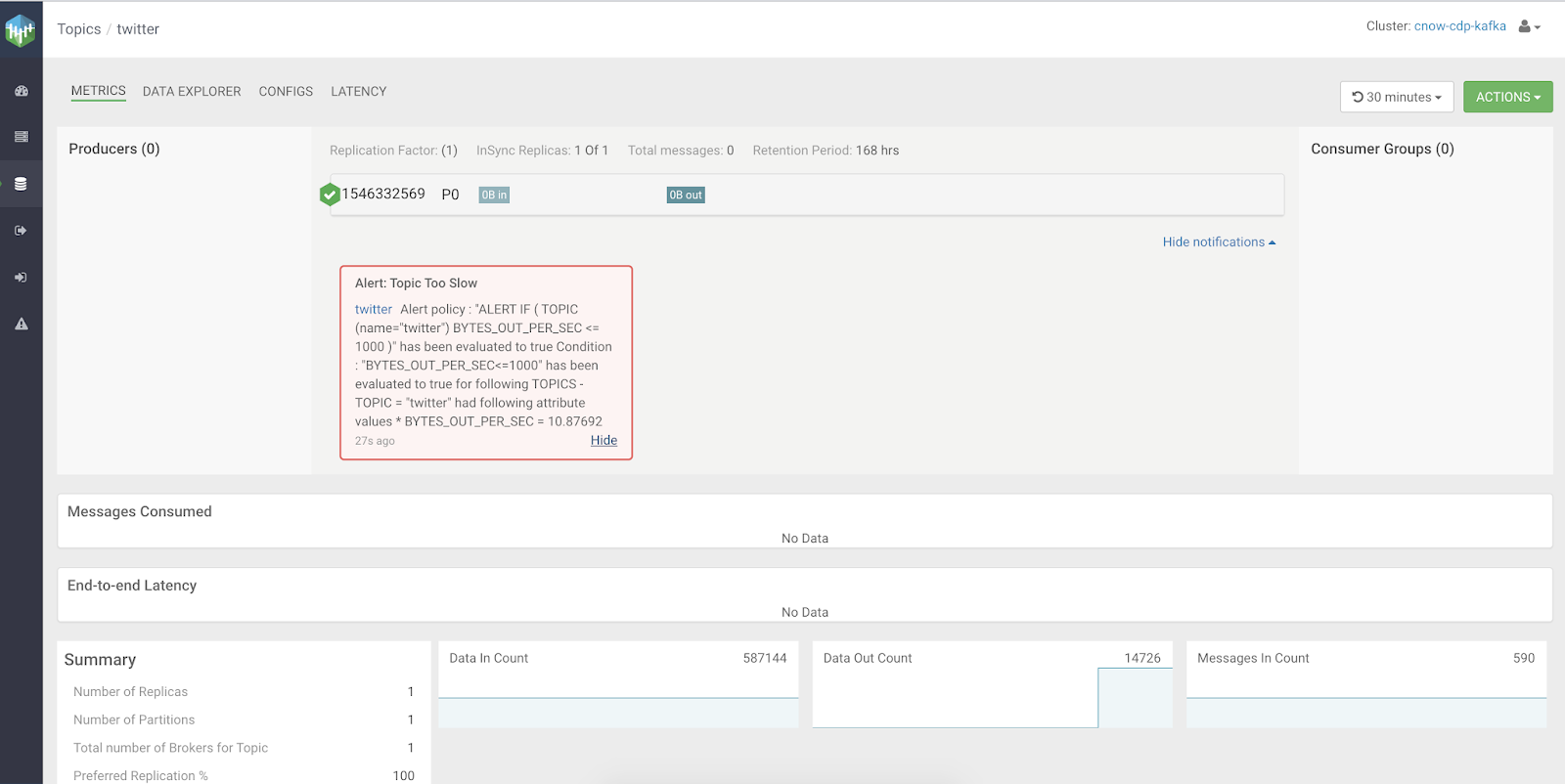
Task: Click InSync Replicas: 1 Of 1
Action: (x=542, y=151)
